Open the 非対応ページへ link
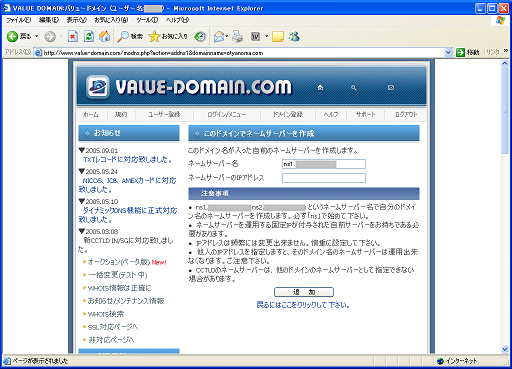The width and height of the screenshot is (512, 369). tap(111, 340)
